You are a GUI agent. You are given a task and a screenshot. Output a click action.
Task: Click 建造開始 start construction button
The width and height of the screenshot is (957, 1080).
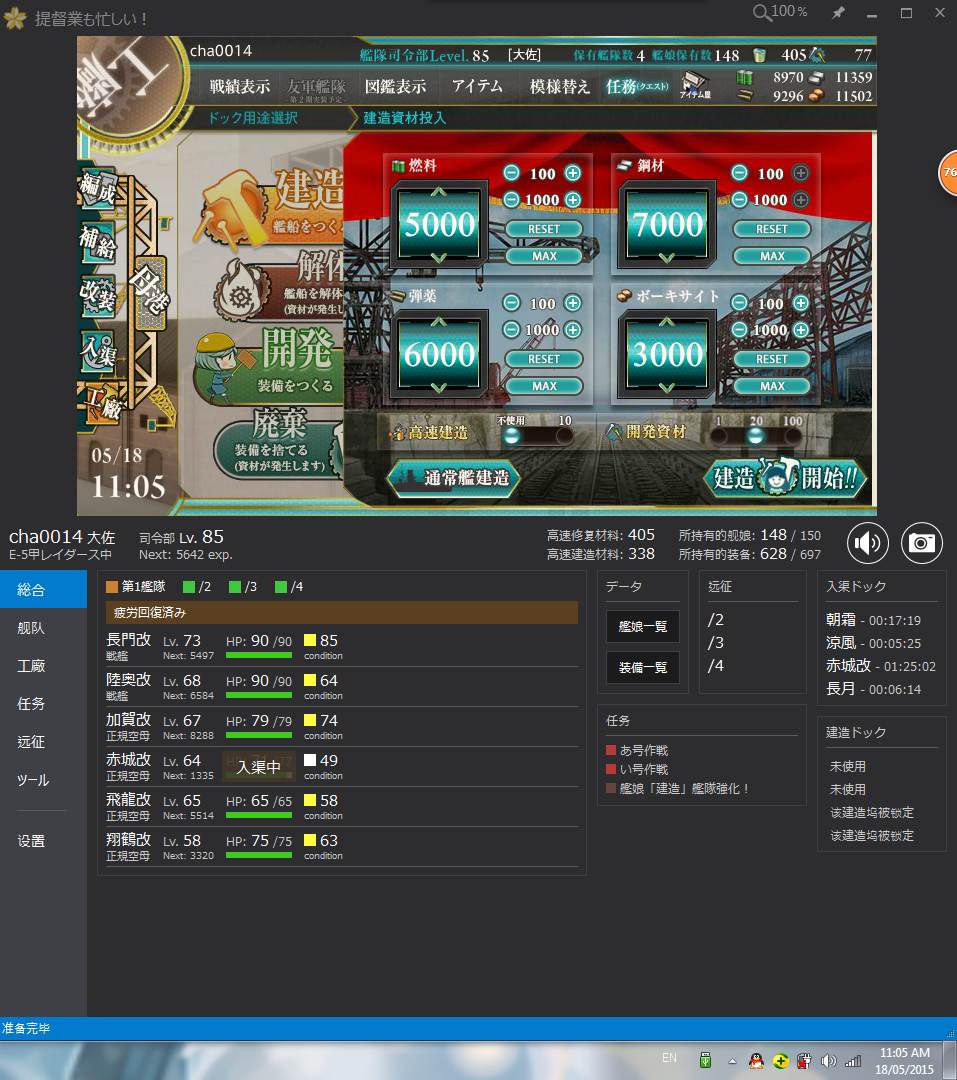coord(784,477)
